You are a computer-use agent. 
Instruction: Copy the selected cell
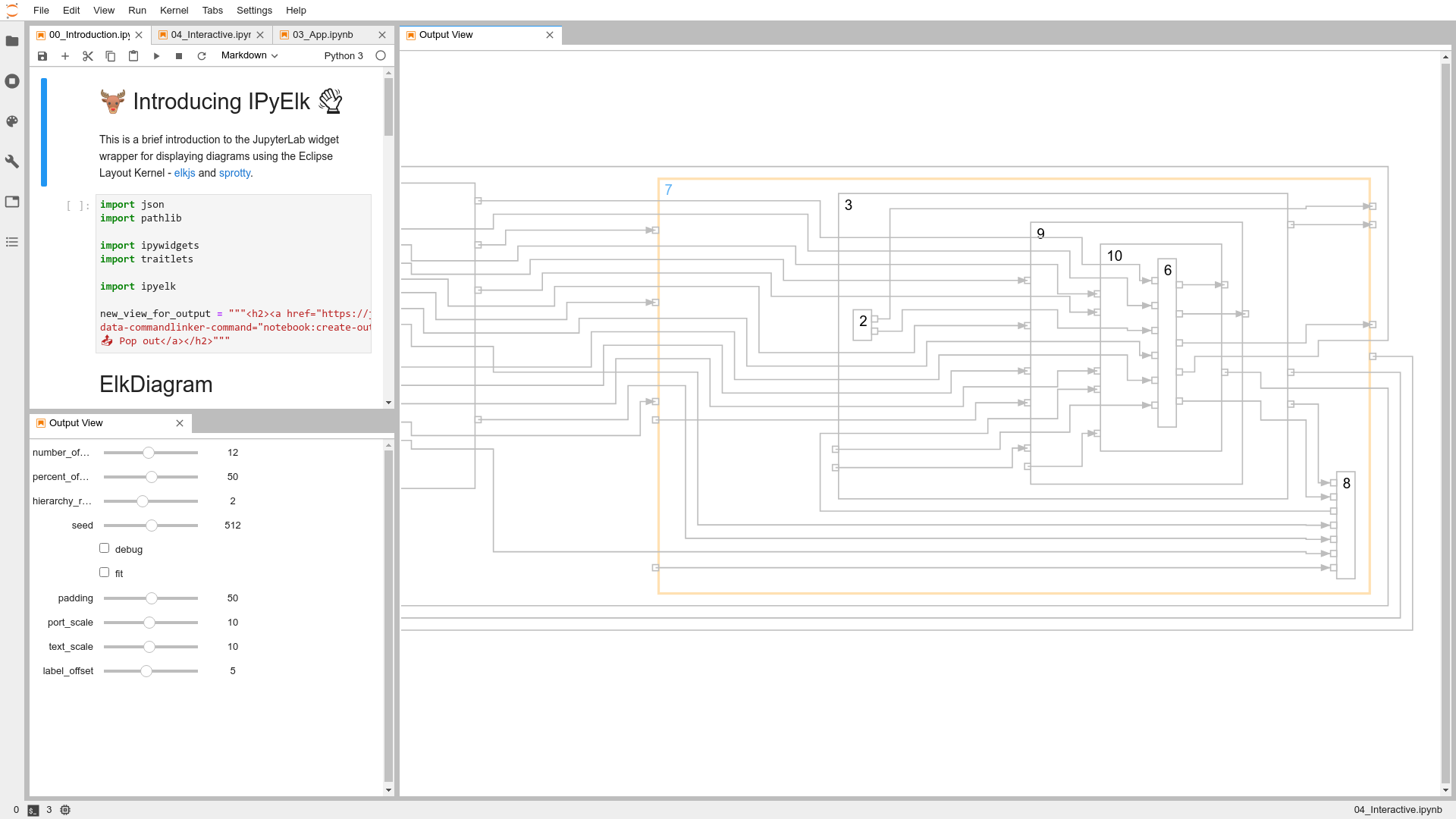click(111, 56)
